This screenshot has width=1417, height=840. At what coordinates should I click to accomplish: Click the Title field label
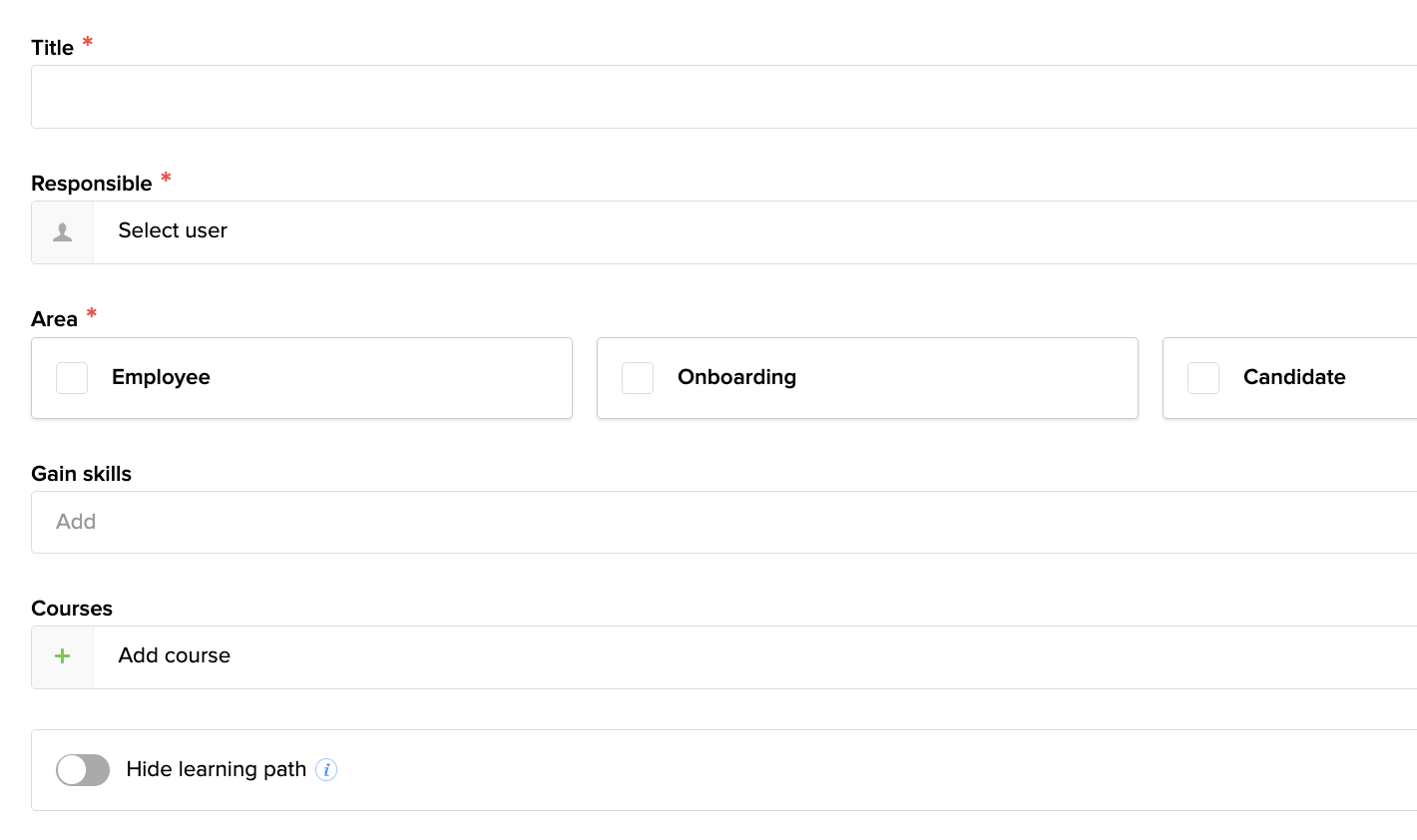tap(52, 48)
